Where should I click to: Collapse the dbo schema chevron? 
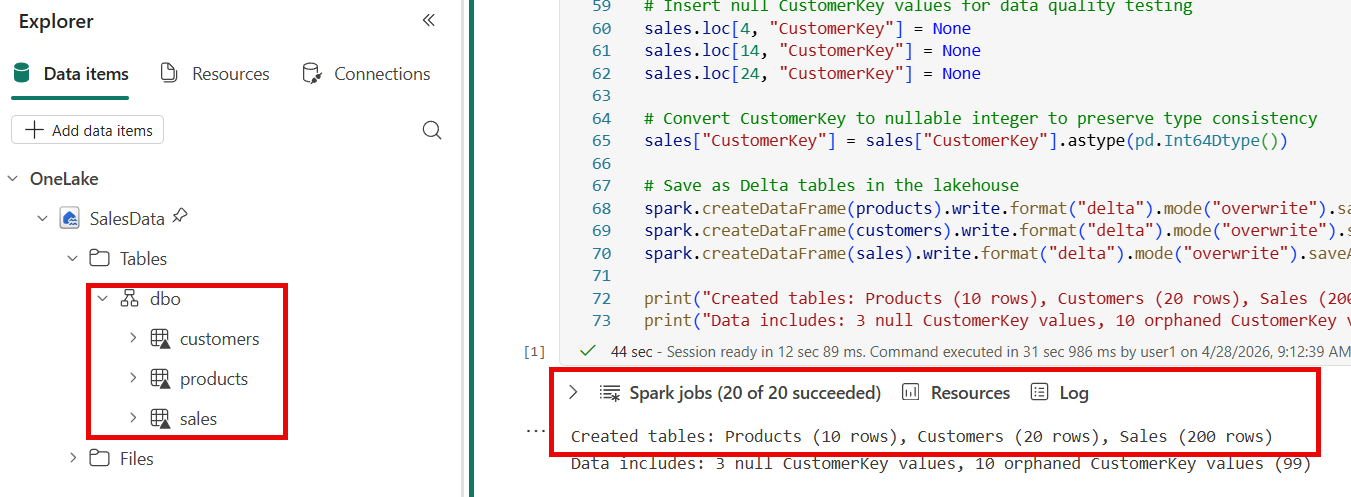(x=102, y=298)
